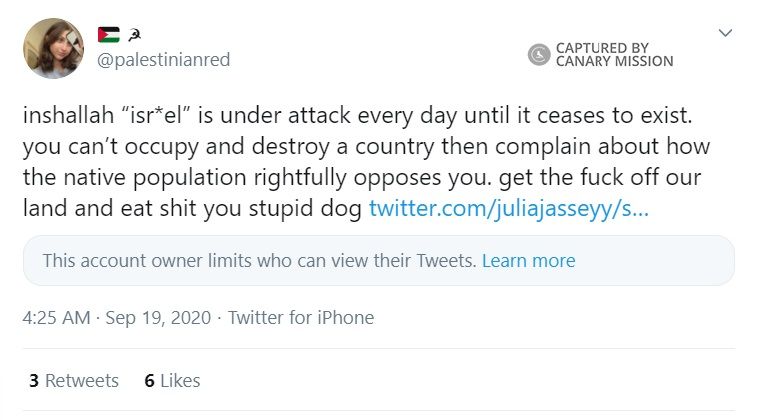The width and height of the screenshot is (762, 420).
Task: Click the Palestinian flag emoji in display name
Action: [108, 36]
